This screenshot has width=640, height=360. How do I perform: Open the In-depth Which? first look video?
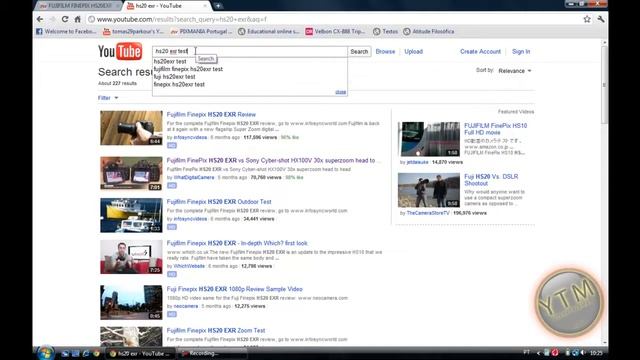click(x=237, y=243)
